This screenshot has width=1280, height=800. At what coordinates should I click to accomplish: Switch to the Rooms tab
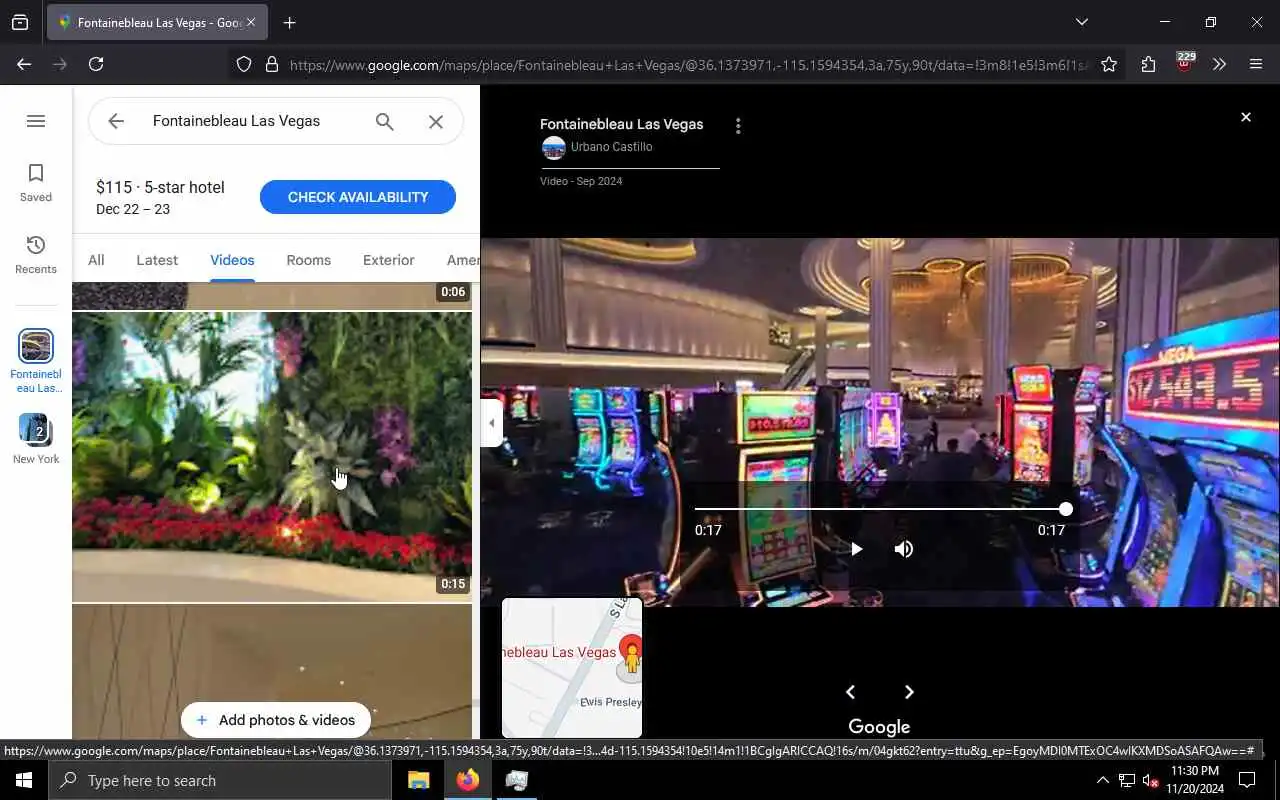point(308,260)
